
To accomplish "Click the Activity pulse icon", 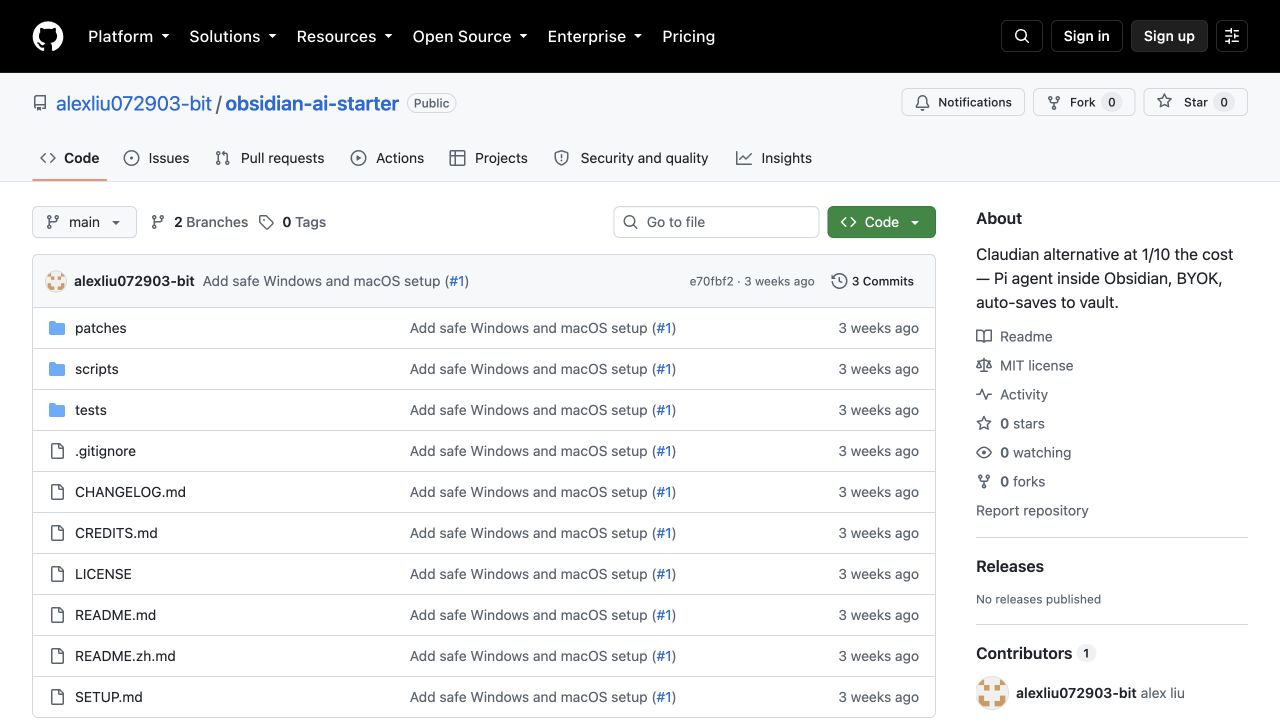I will pyautogui.click(x=984, y=395).
